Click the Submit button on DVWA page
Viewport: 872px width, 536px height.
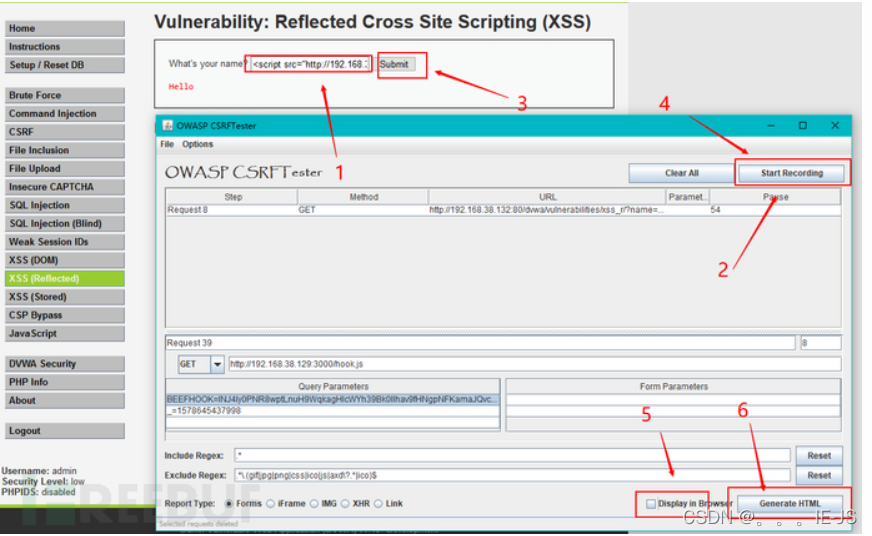click(x=396, y=64)
